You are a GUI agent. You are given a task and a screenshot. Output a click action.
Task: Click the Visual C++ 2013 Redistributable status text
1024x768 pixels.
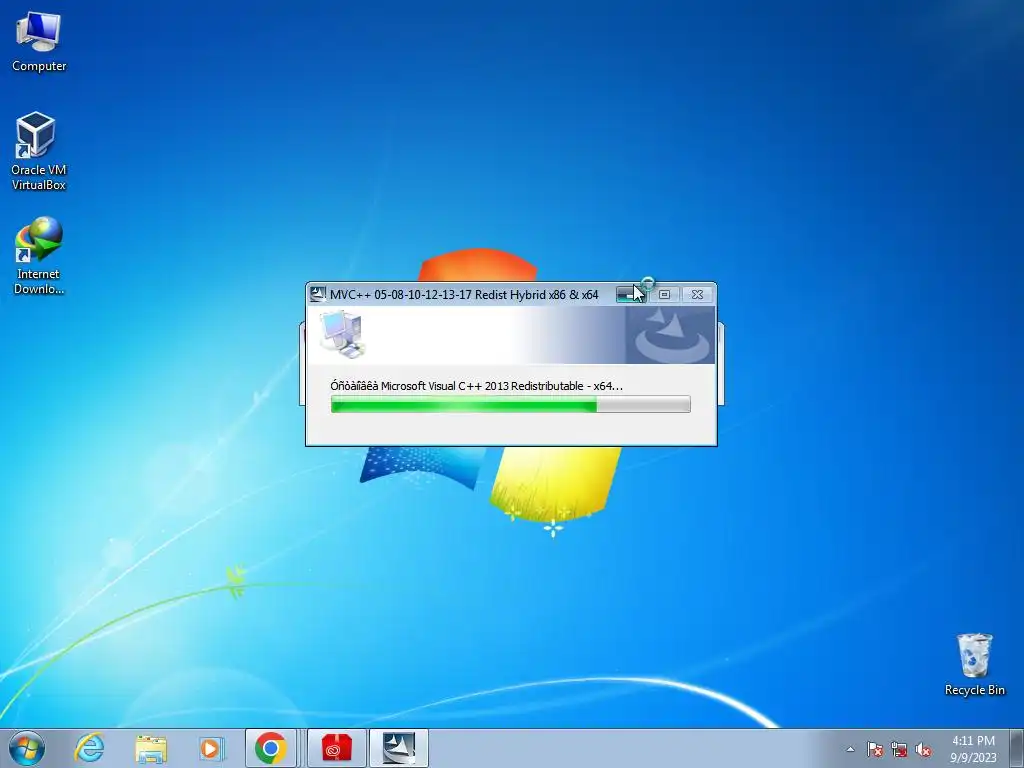476,386
